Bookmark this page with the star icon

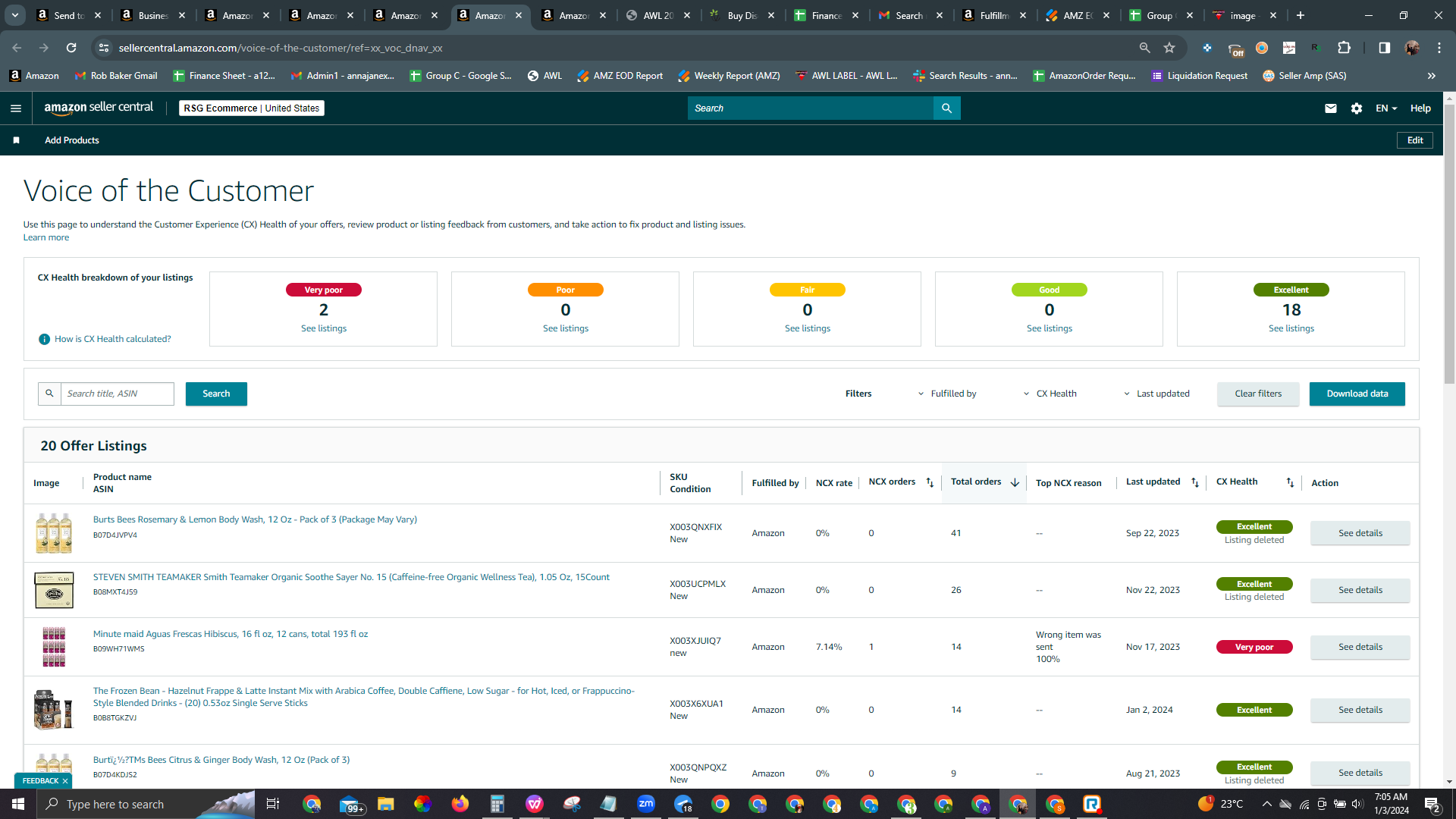(1169, 48)
